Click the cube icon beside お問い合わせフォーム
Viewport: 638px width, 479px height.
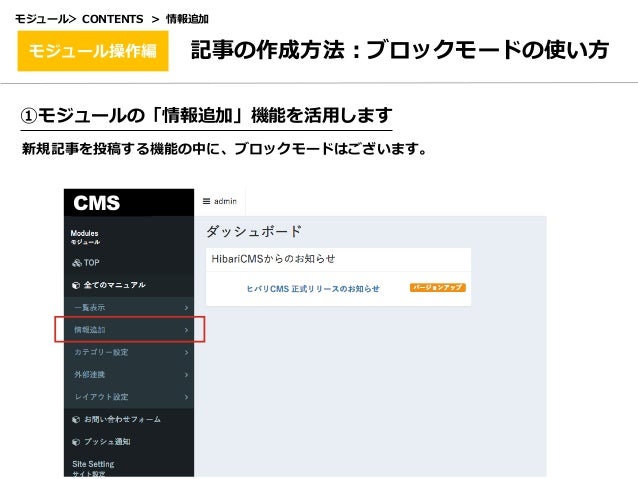[75, 420]
